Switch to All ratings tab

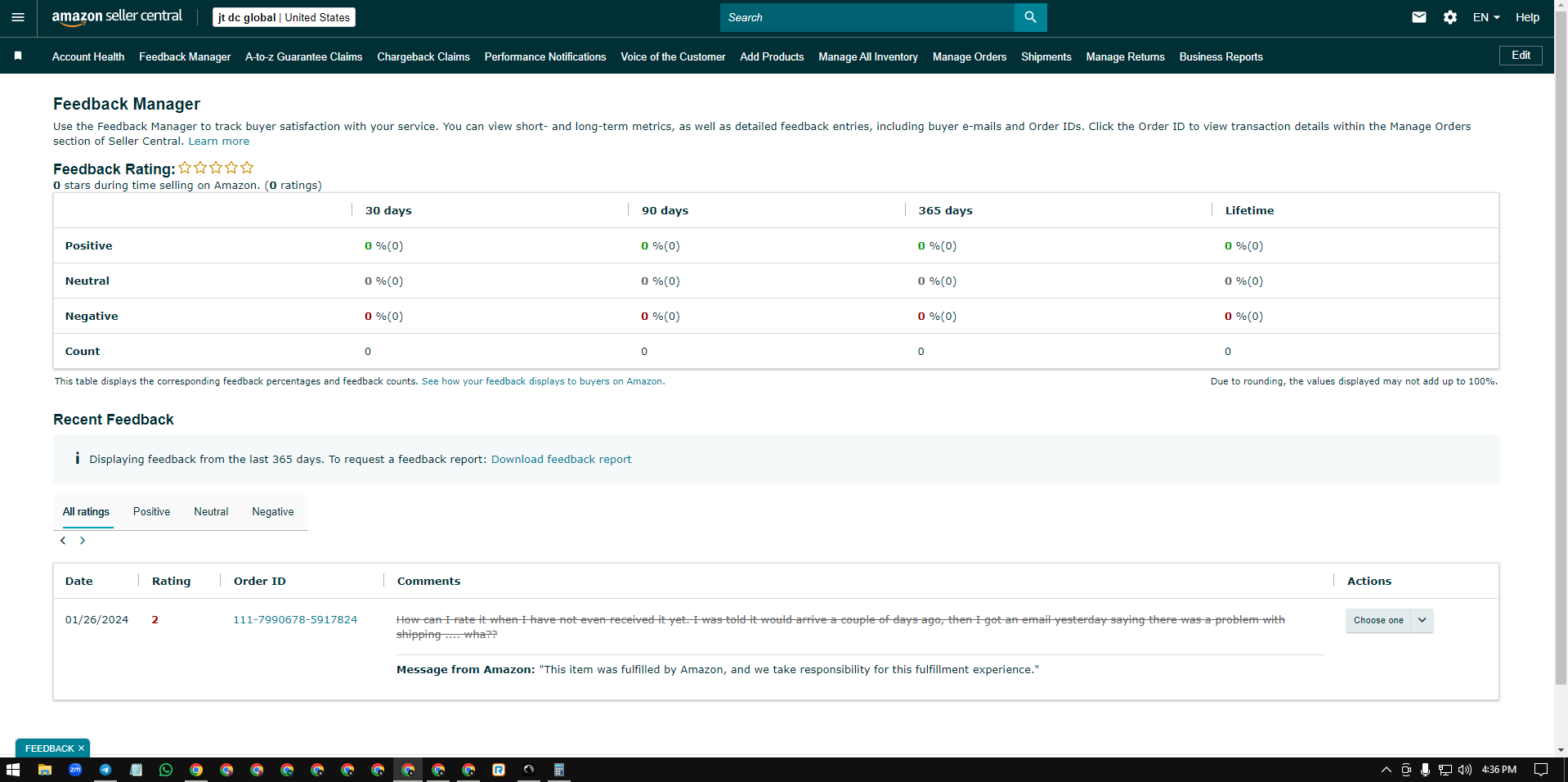86,511
